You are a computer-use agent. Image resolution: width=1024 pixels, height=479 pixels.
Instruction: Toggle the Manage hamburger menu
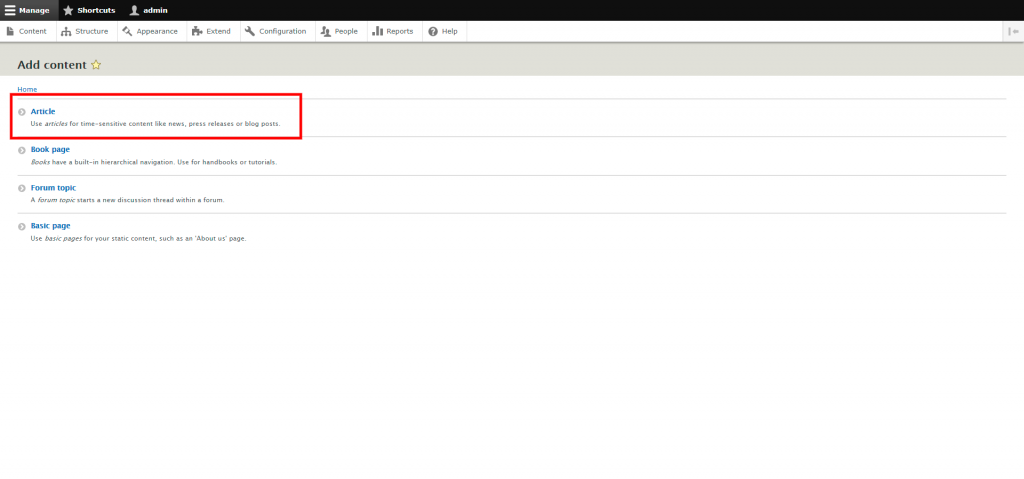(27, 10)
